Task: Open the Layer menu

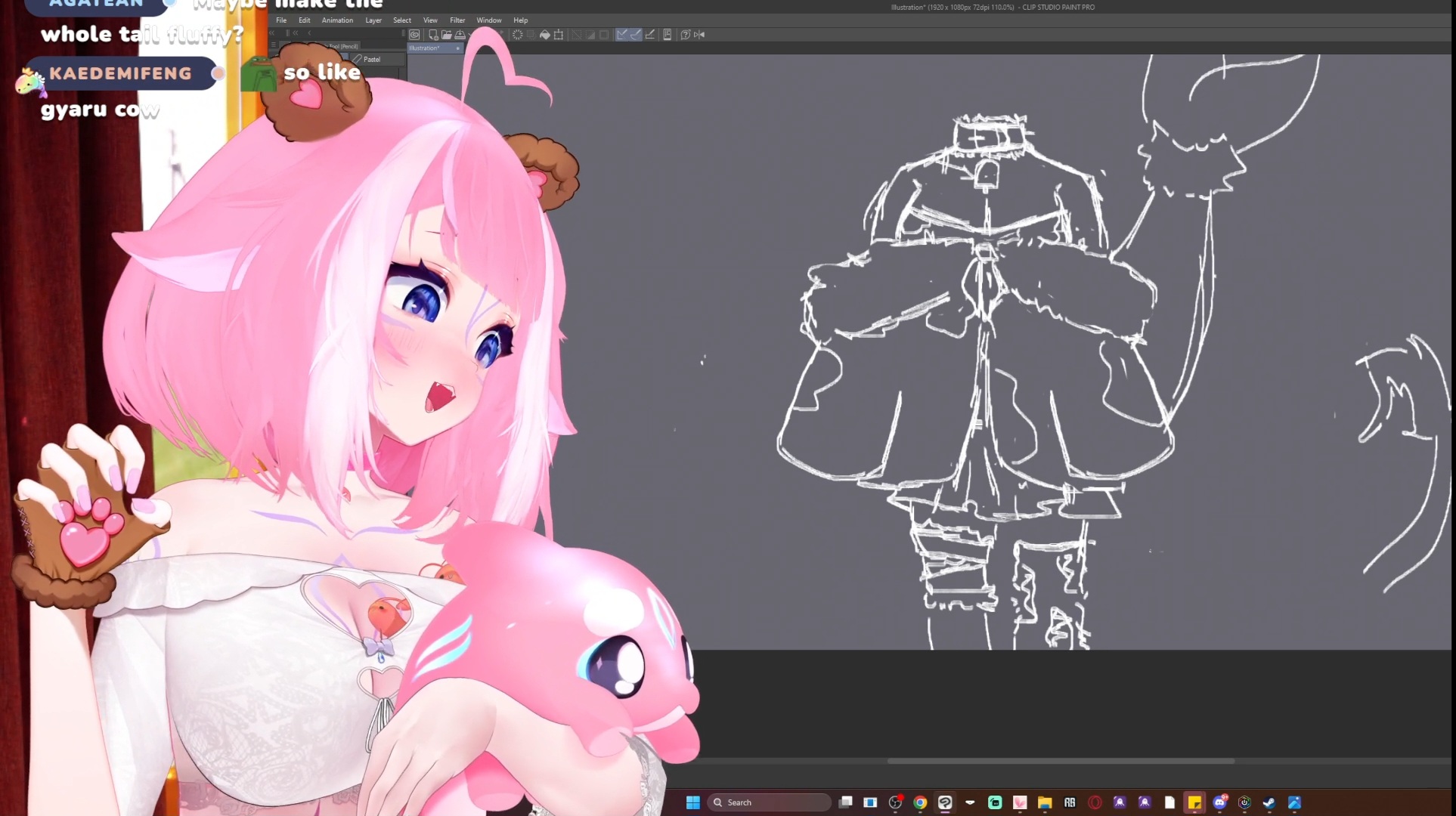Action: [373, 20]
